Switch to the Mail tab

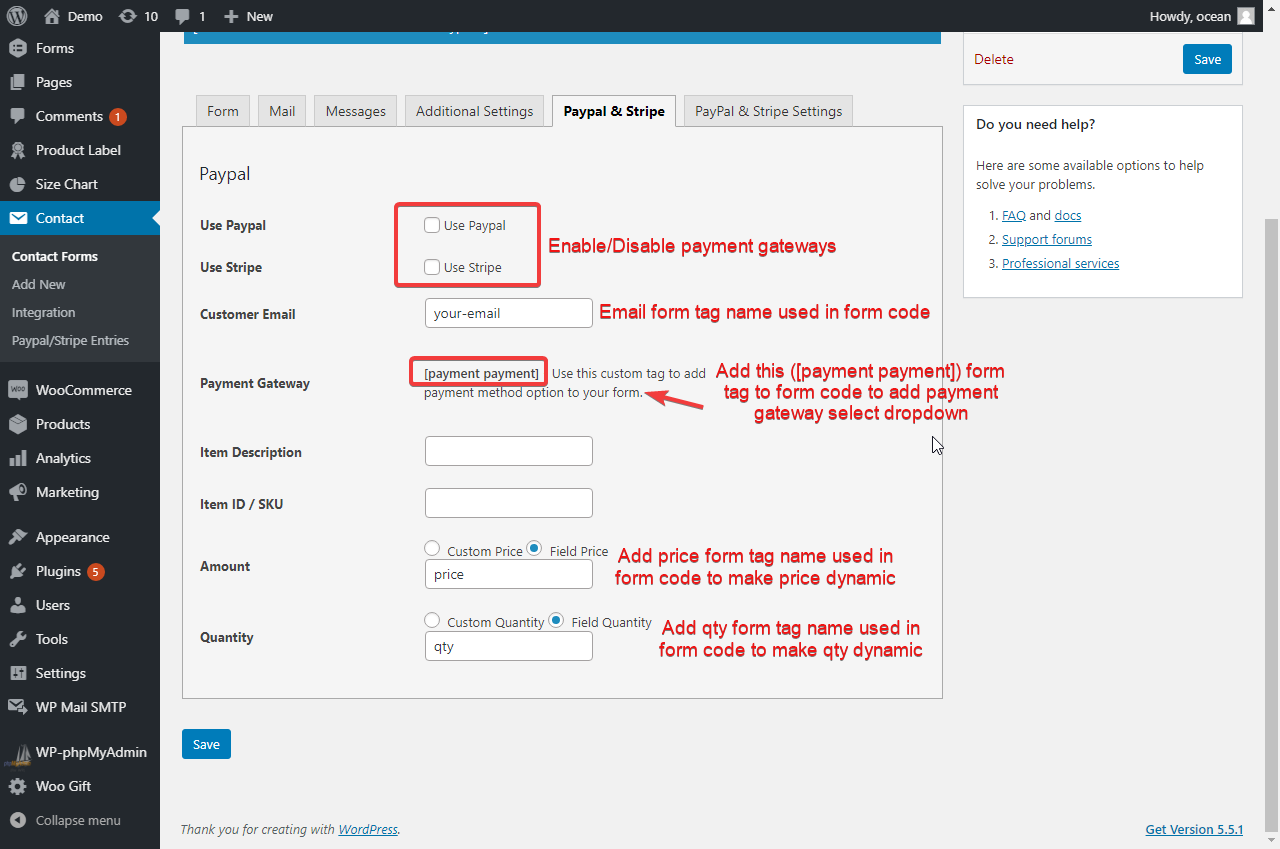[282, 111]
